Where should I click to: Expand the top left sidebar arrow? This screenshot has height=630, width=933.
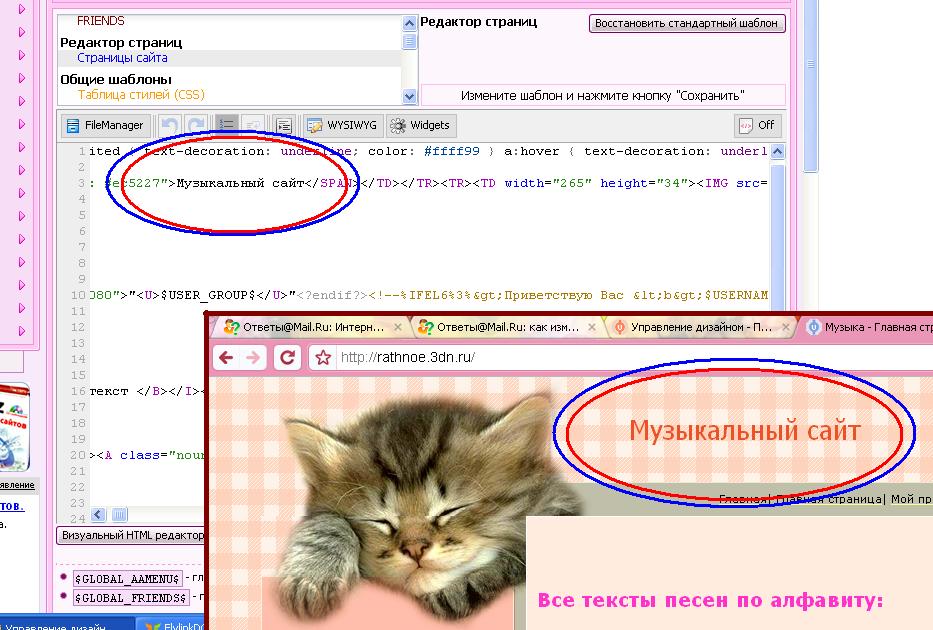[x=22, y=11]
